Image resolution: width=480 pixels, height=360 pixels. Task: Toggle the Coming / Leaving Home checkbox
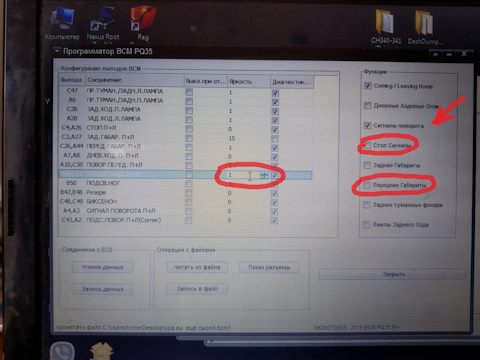coord(368,86)
